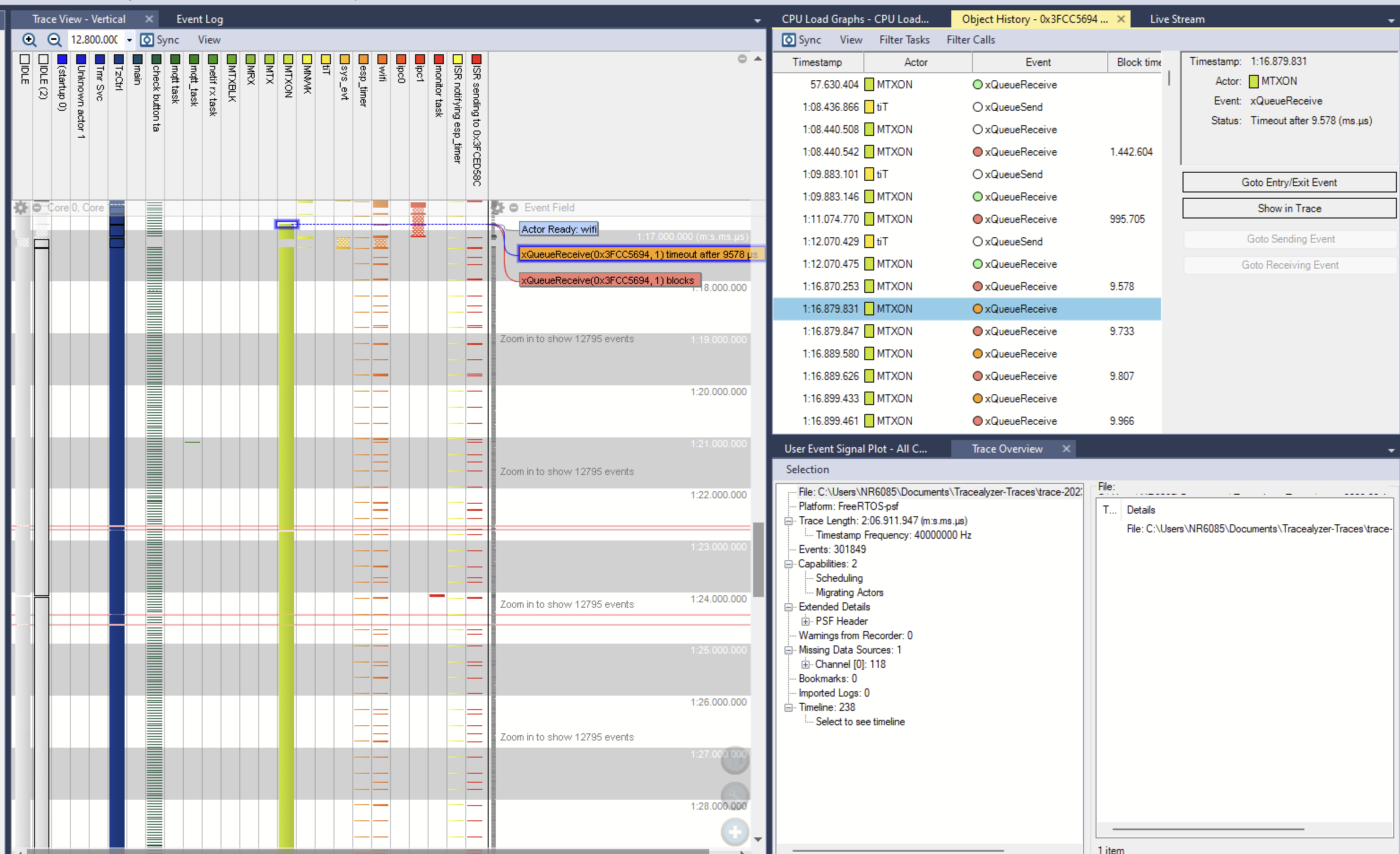
Task: Open the gear settings icon beside Event Field
Action: (x=497, y=208)
